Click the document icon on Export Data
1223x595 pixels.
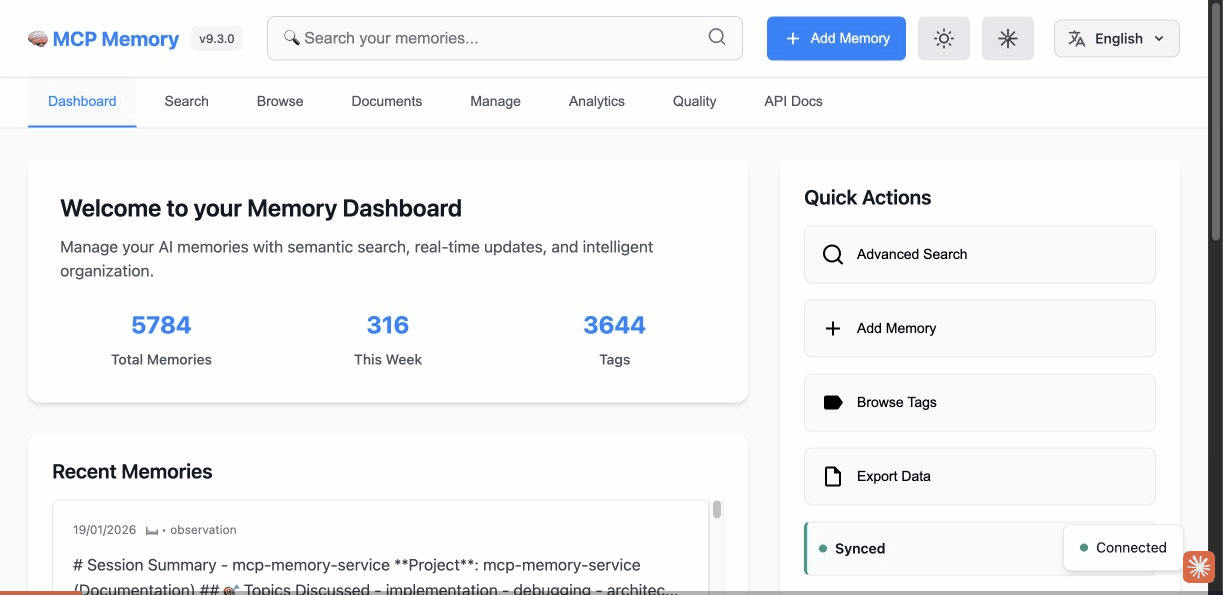[x=832, y=476]
